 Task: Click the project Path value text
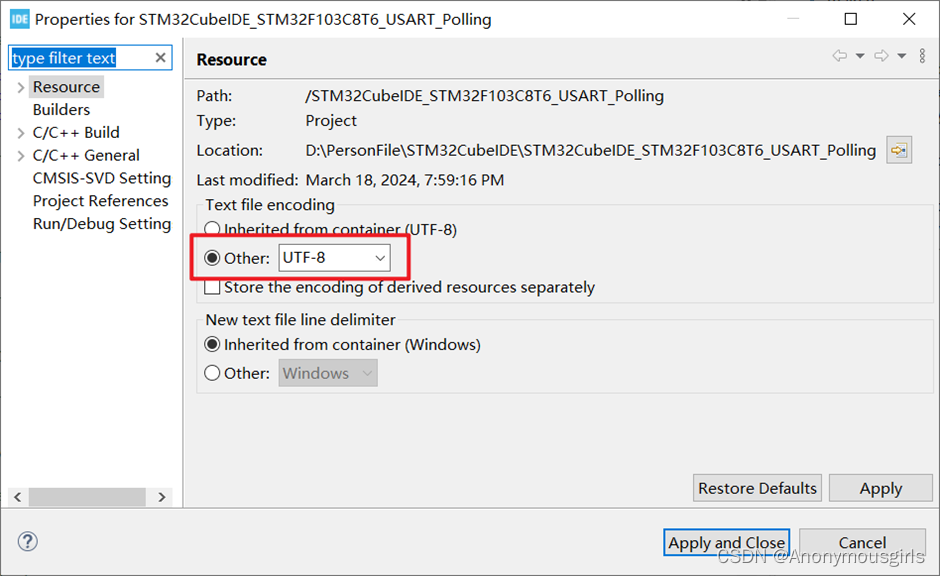(484, 96)
